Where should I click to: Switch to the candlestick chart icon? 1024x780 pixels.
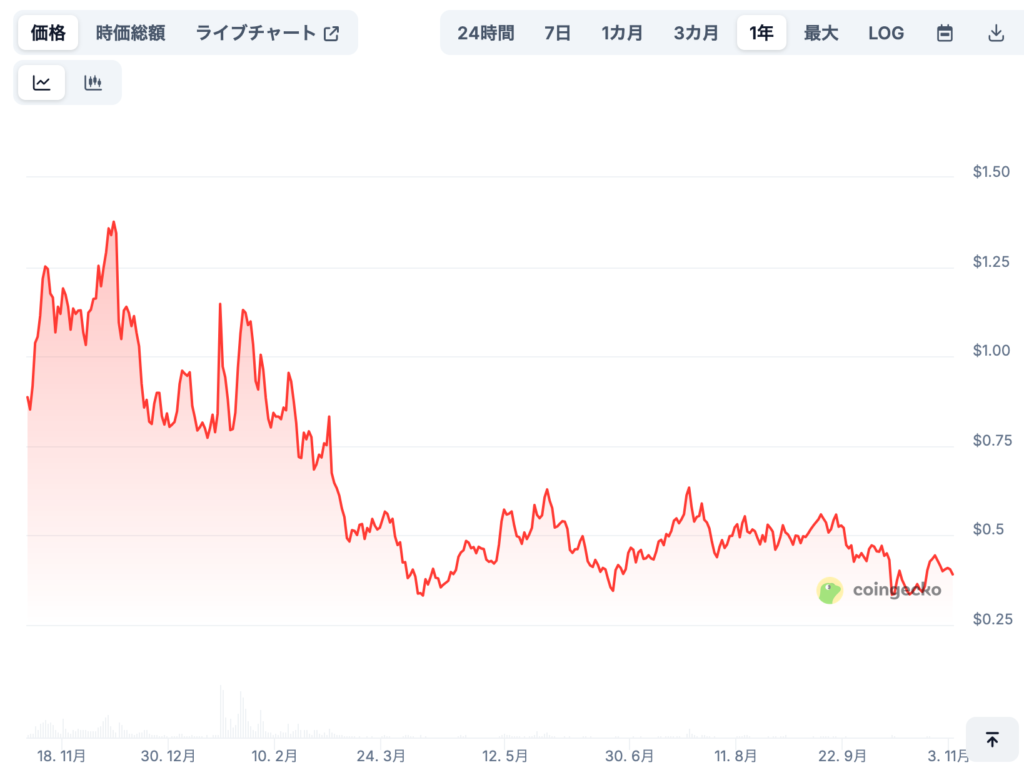[x=92, y=82]
